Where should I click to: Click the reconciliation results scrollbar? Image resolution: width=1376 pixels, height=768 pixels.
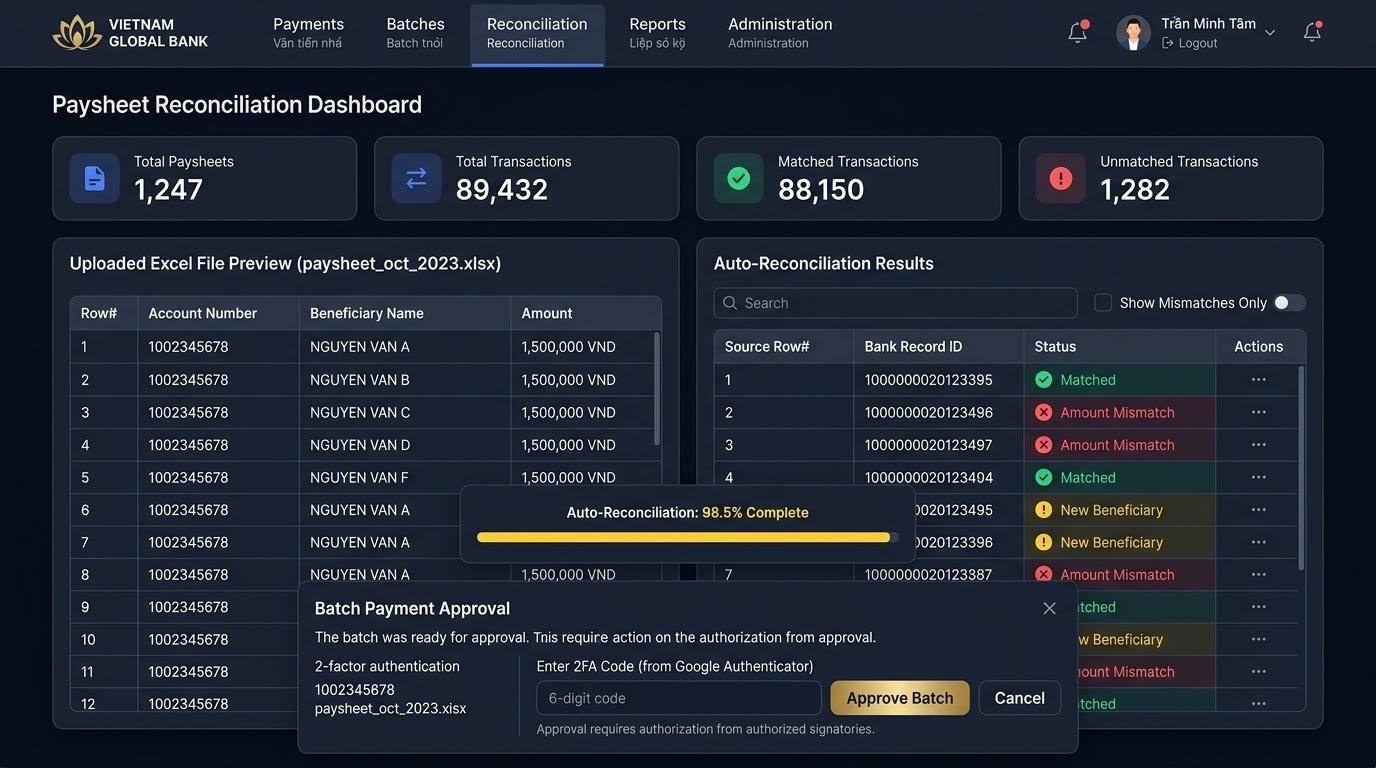tap(1301, 467)
